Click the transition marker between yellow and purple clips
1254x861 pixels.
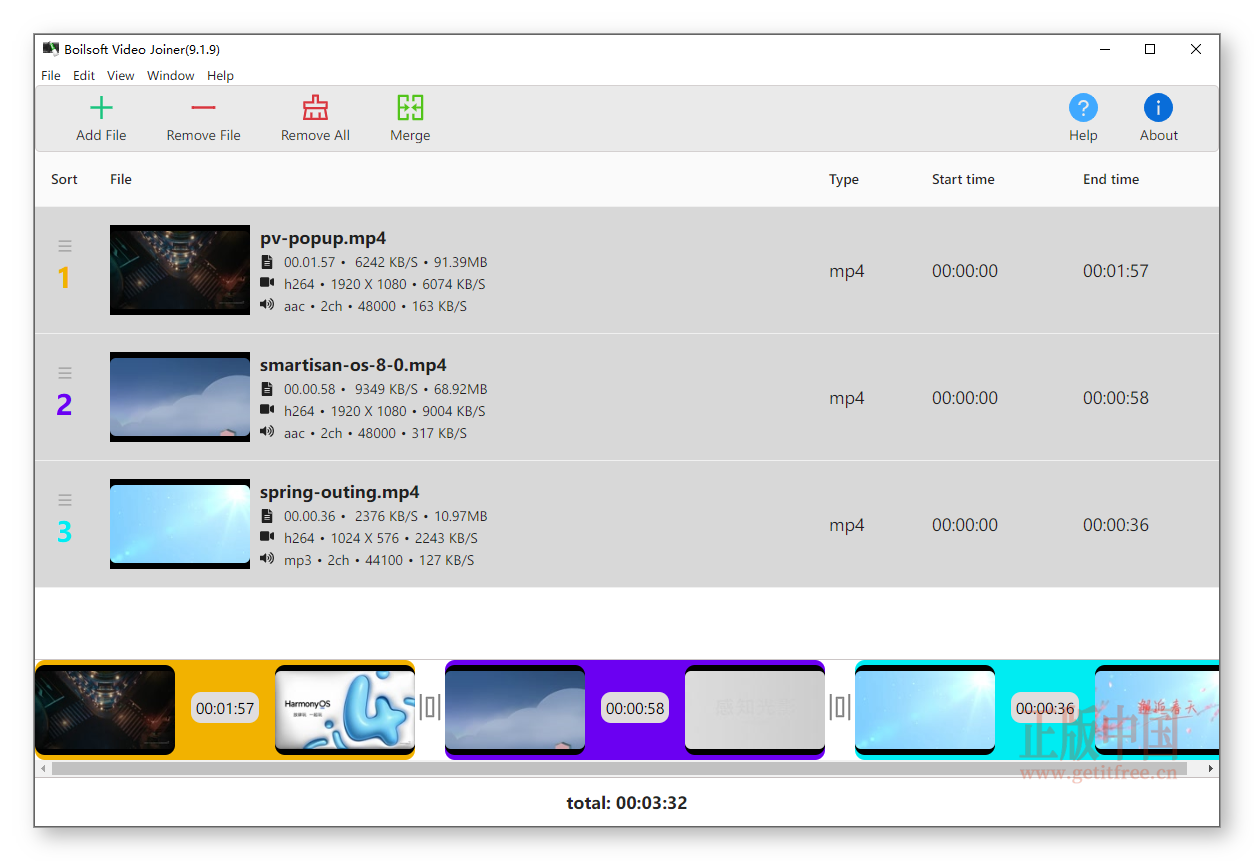pyautogui.click(x=430, y=707)
